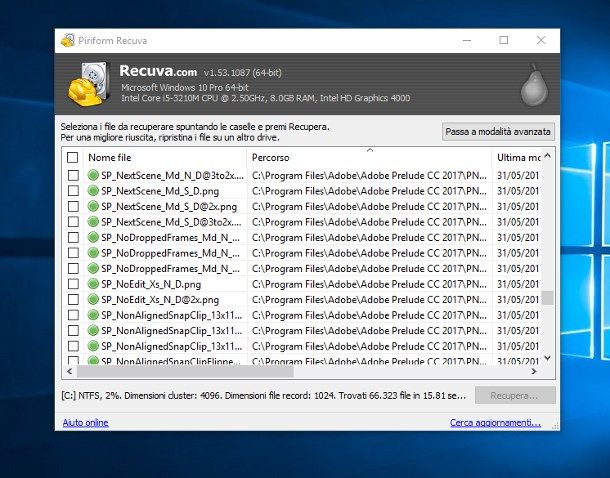Click green status dot of SP_NextScene_Md_S_D@2x.png
The height and width of the screenshot is (478, 610).
93,206
